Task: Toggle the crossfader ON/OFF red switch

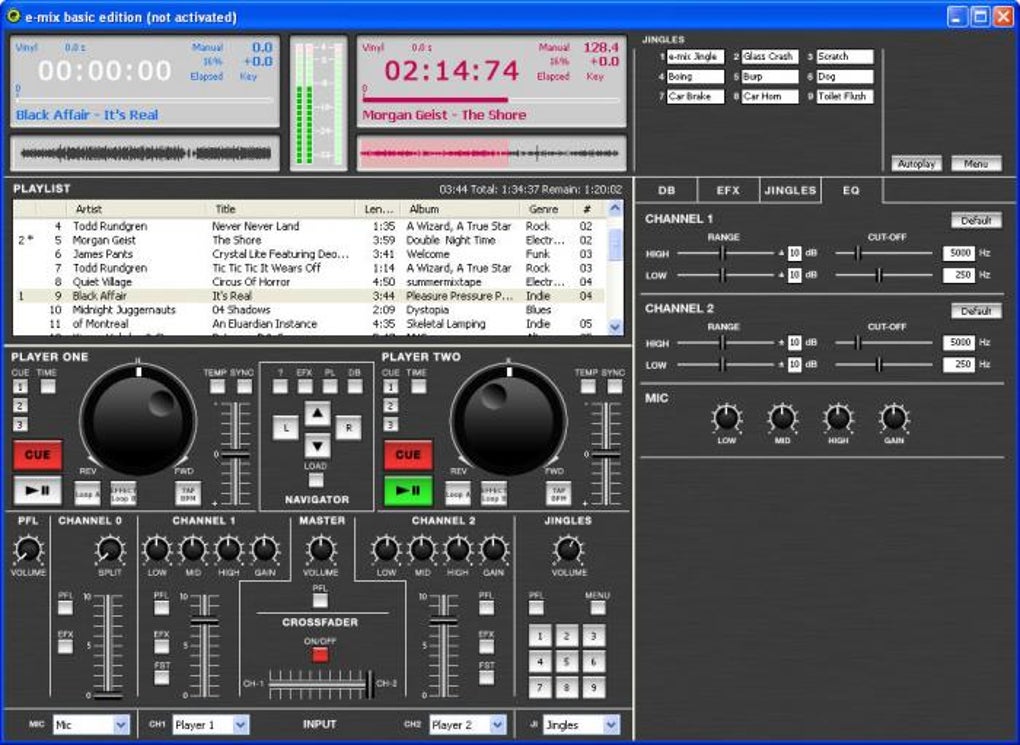Action: pos(320,654)
